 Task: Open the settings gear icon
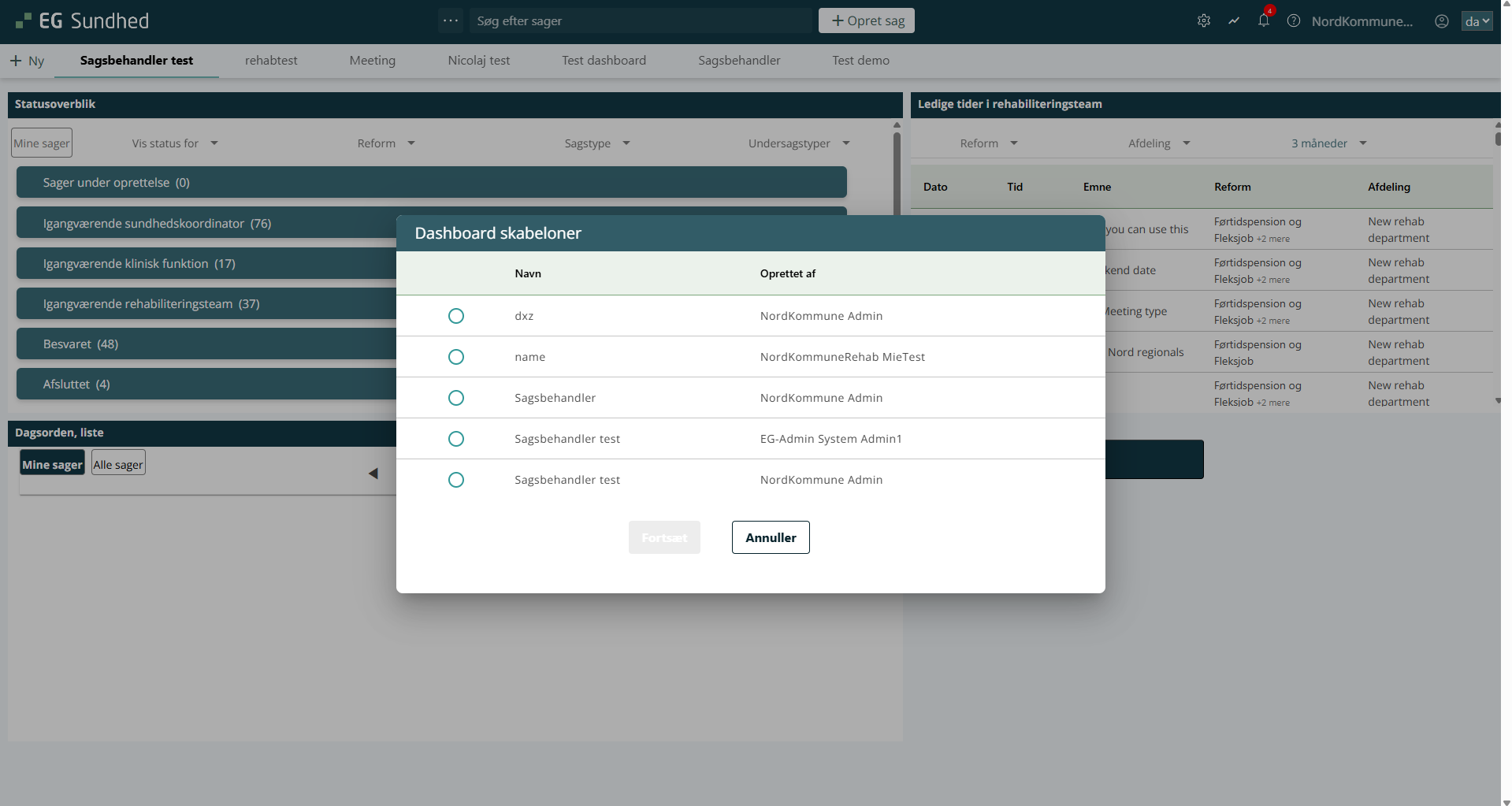(x=1203, y=21)
